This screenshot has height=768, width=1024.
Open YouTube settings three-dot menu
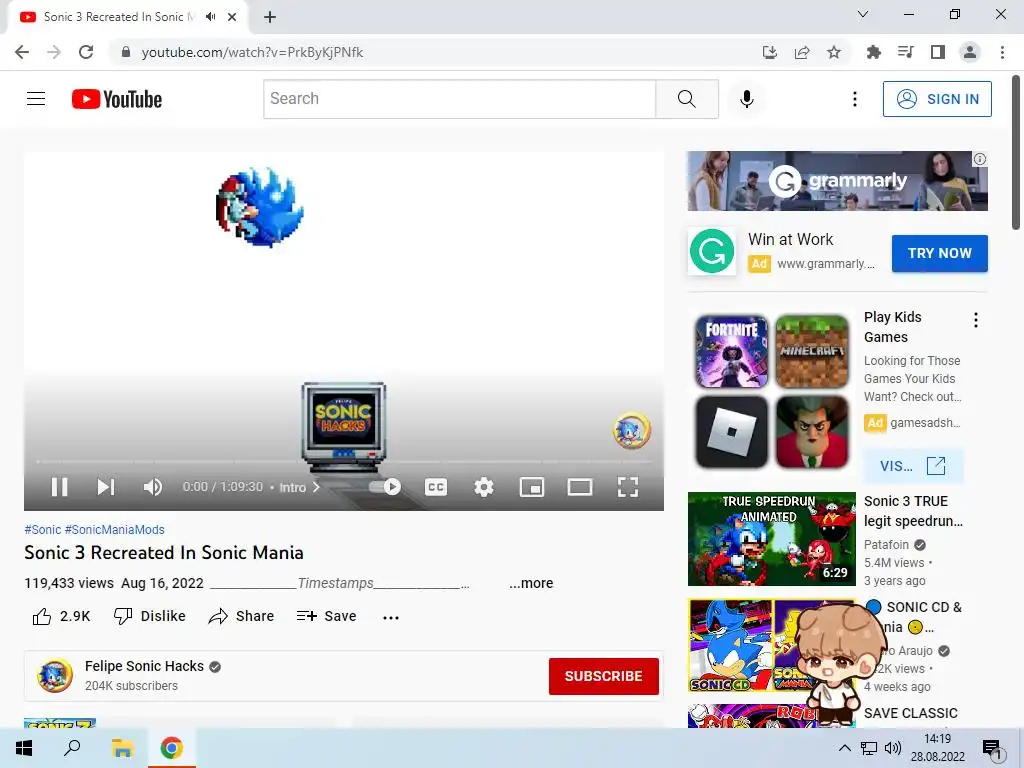854,99
